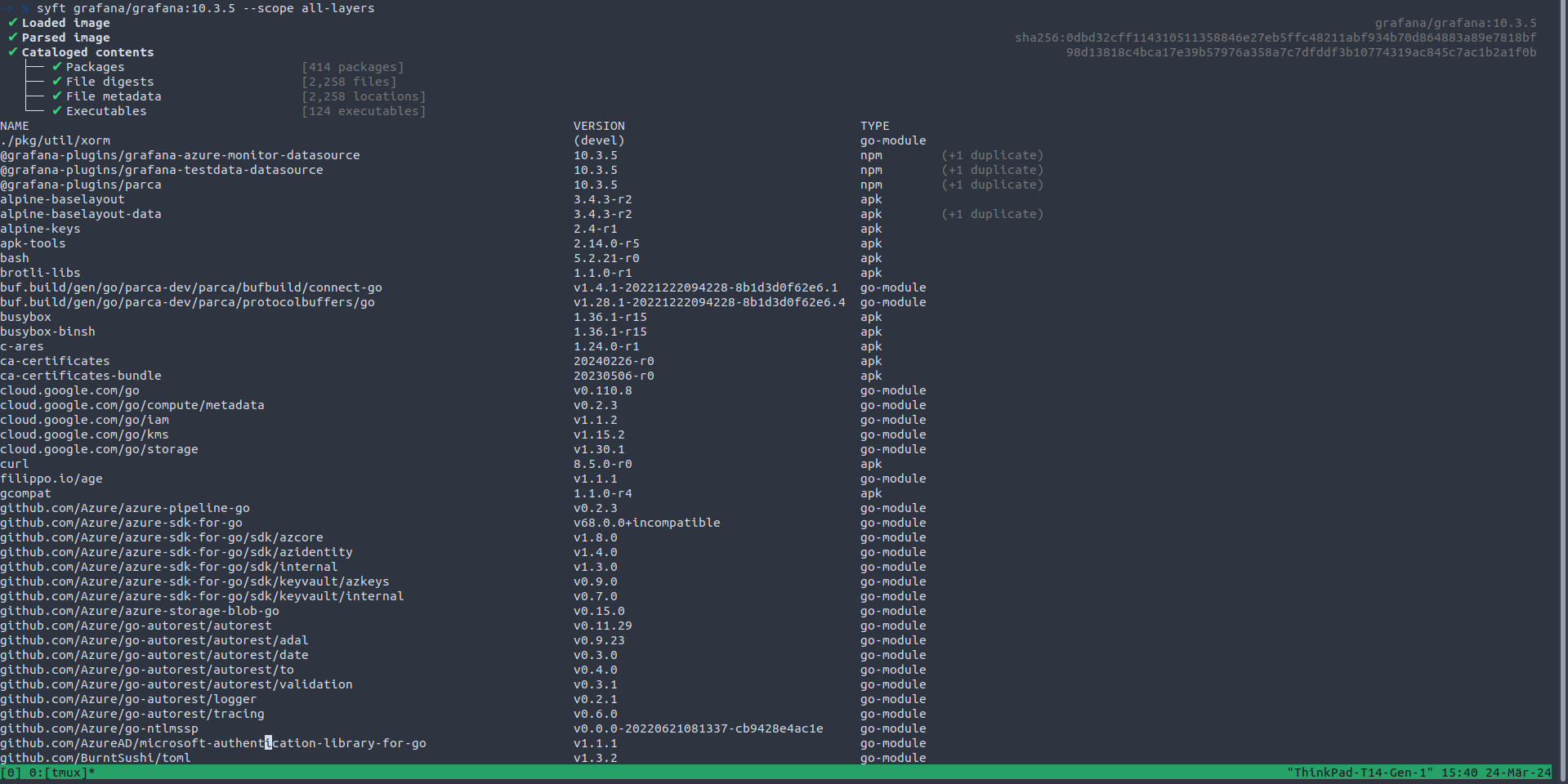
Task: Click the checkmark next to File digests
Action: (x=57, y=82)
